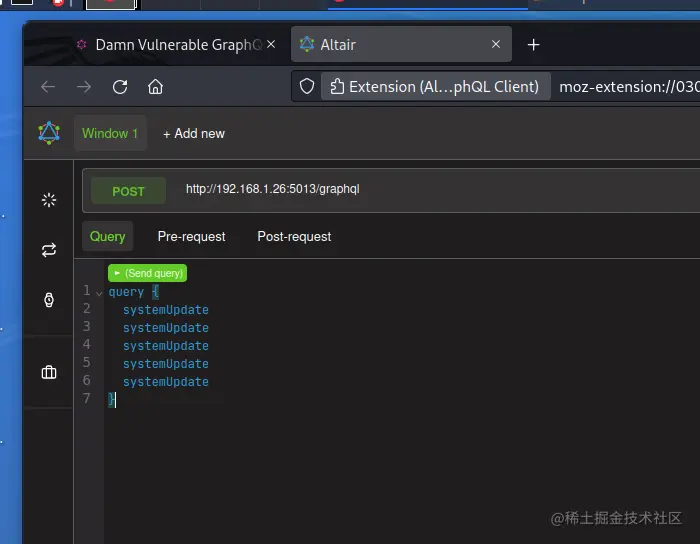
Task: Open the Pre-request tab
Action: pos(192,236)
